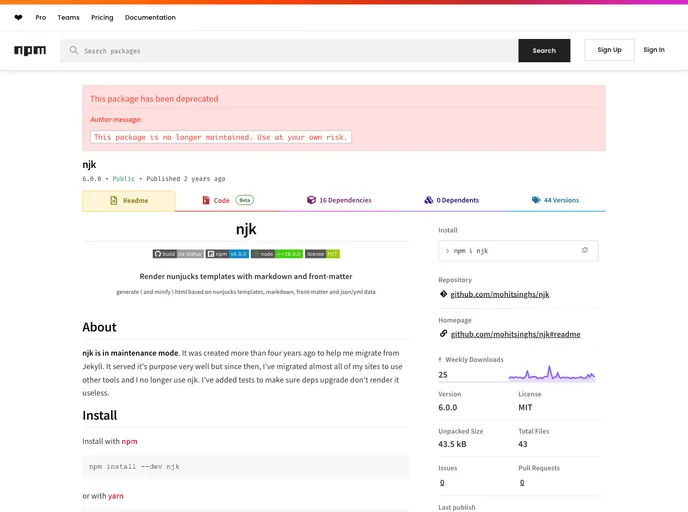Click the magnifying glass search icon
The image size is (688, 512).
[74, 50]
